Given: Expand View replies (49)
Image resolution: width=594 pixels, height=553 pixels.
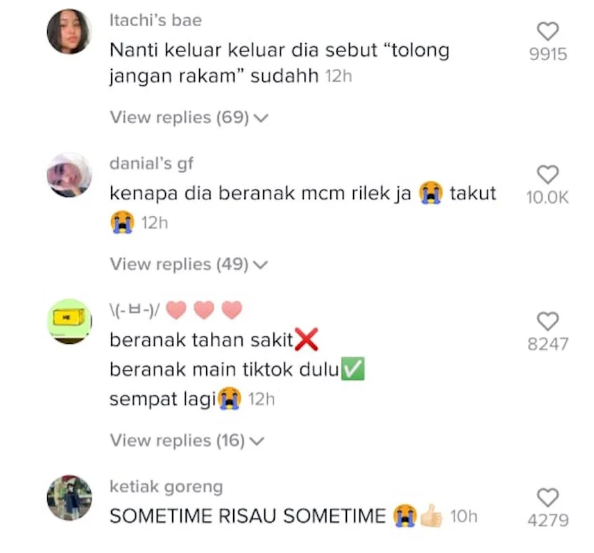Looking at the screenshot, I should click(189, 264).
